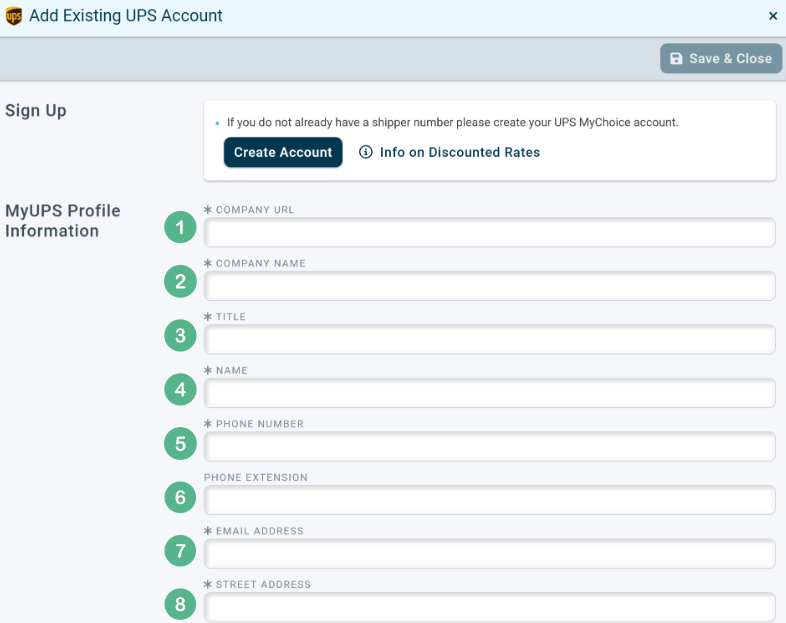Image resolution: width=786 pixels, height=623 pixels.
Task: Click the UPS shield logo icon
Action: coord(14,16)
